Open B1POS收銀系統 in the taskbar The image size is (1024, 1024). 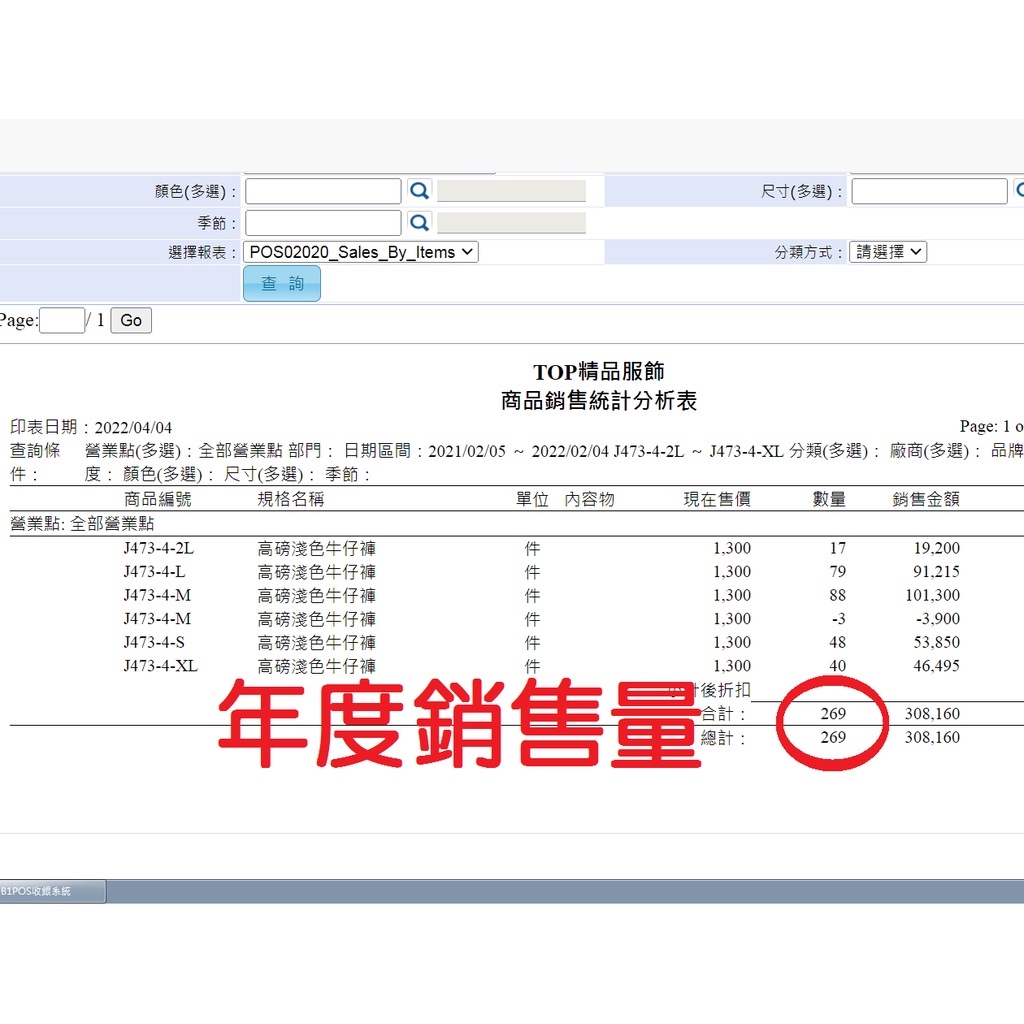(x=52, y=891)
